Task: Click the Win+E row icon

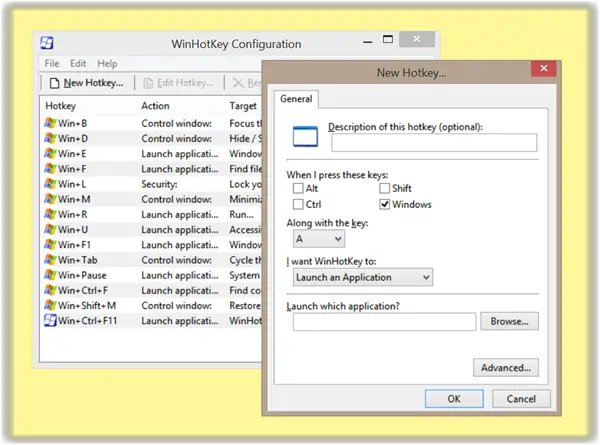Action: point(50,153)
